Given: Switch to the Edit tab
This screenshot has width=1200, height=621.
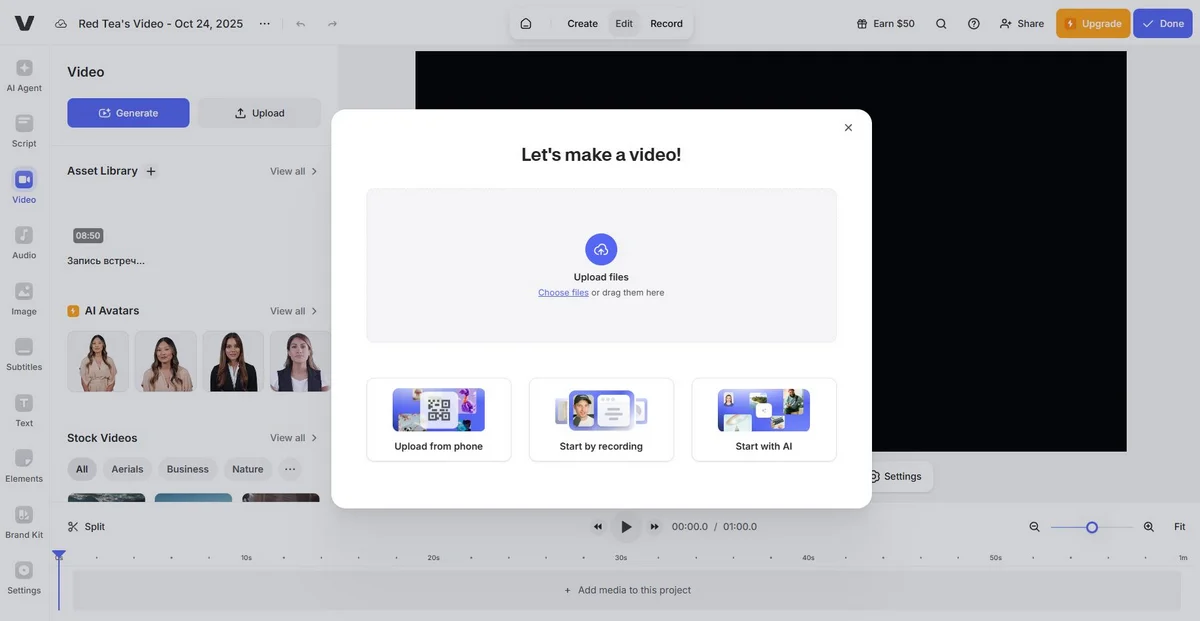Looking at the screenshot, I should point(624,23).
